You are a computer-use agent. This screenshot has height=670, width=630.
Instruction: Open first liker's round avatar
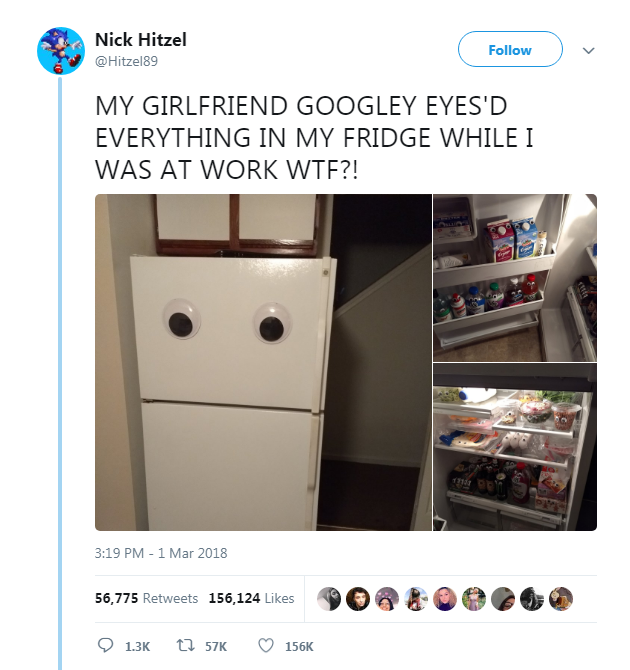pos(329,599)
